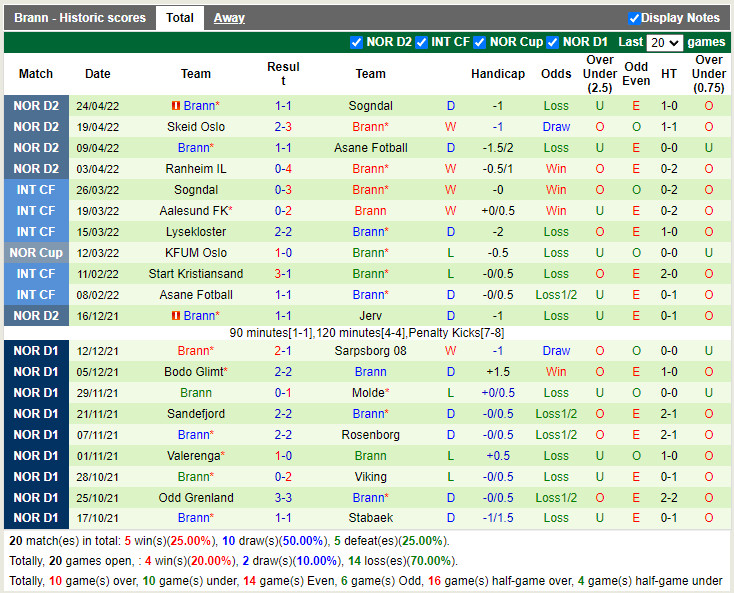This screenshot has width=734, height=593.
Task: Click NOR Cup league label on 12/03/22
Action: (x=36, y=253)
